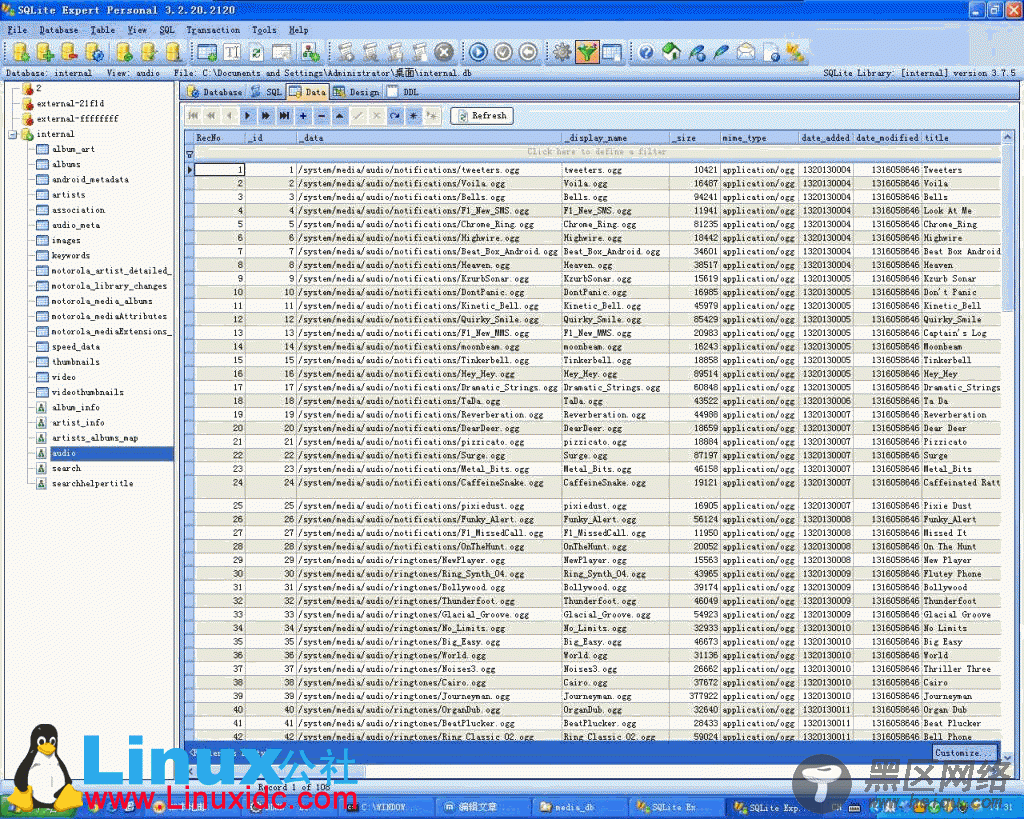The height and width of the screenshot is (819, 1024).
Task: Click the Refresh button
Action: tap(482, 116)
